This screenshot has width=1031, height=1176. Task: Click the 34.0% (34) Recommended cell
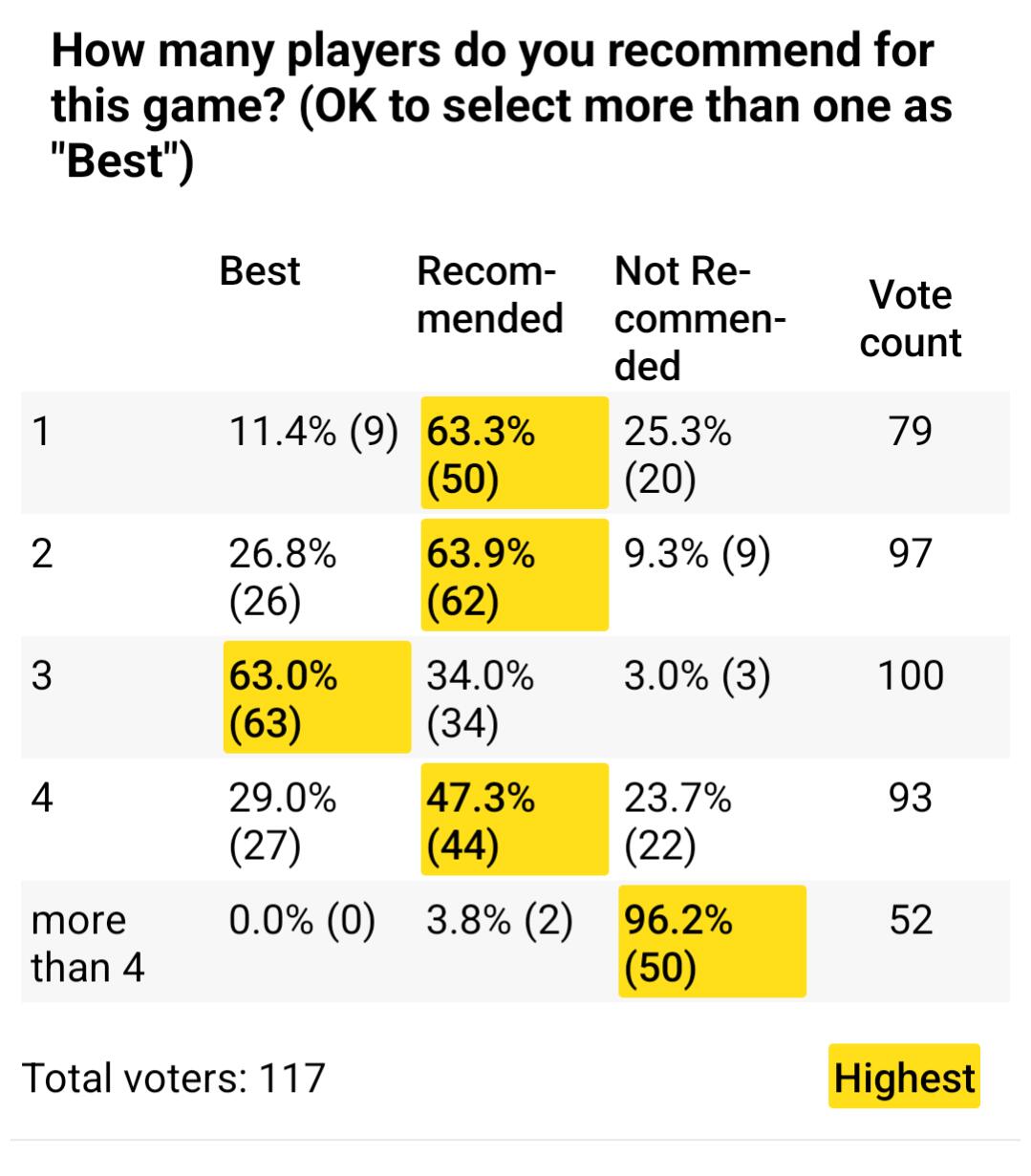(x=480, y=698)
